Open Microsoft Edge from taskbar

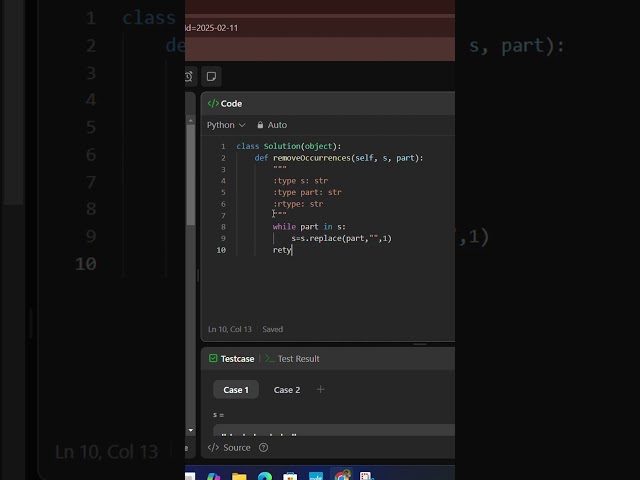(x=265, y=476)
